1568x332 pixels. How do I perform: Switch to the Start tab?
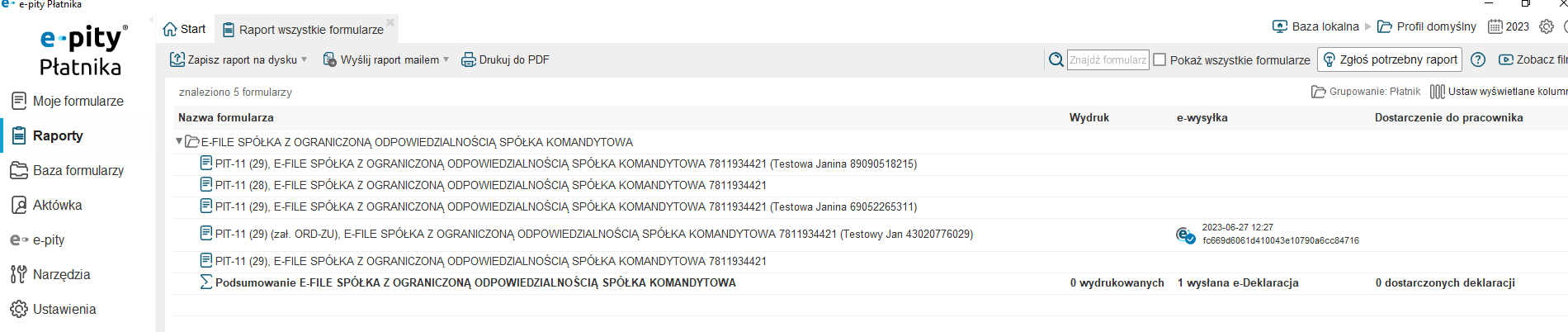[x=185, y=29]
